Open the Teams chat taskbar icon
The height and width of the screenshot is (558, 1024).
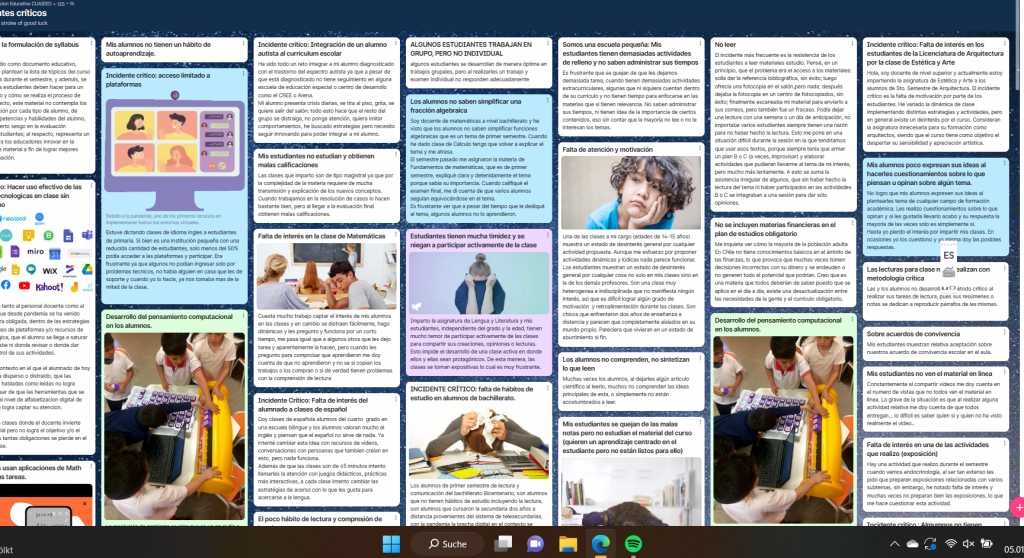click(x=535, y=543)
